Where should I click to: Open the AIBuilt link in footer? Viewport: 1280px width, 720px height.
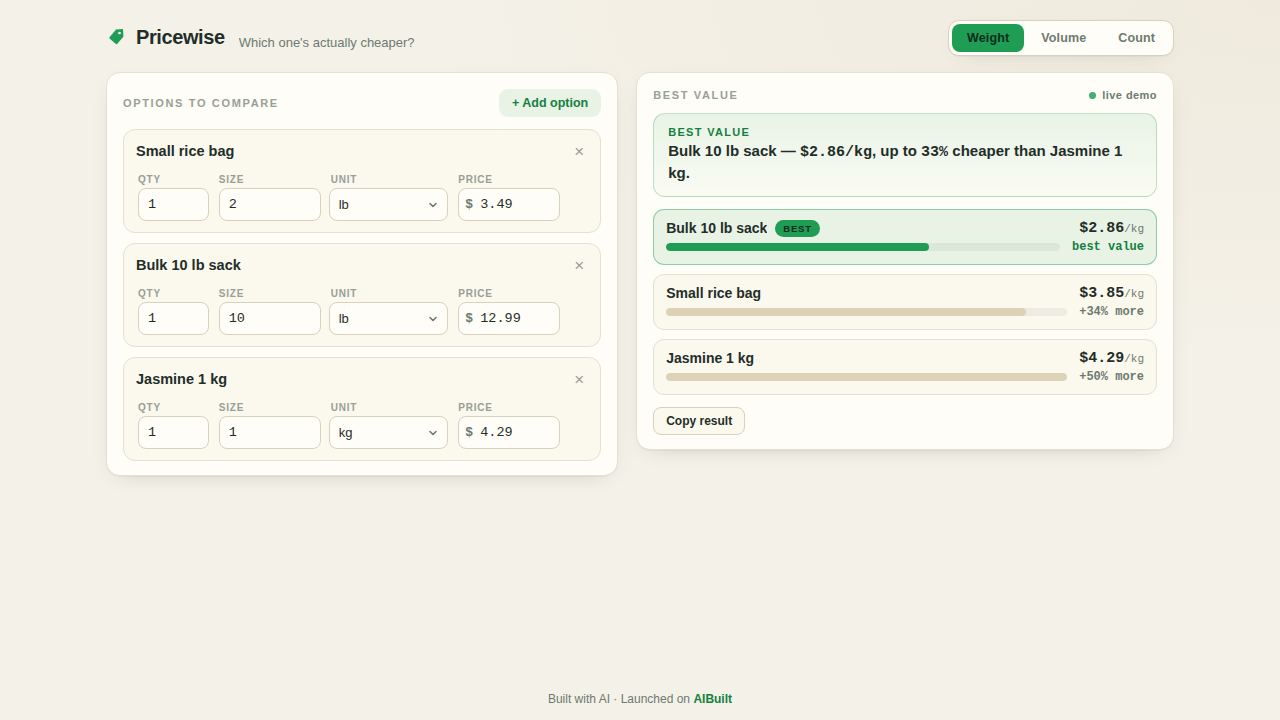point(713,699)
